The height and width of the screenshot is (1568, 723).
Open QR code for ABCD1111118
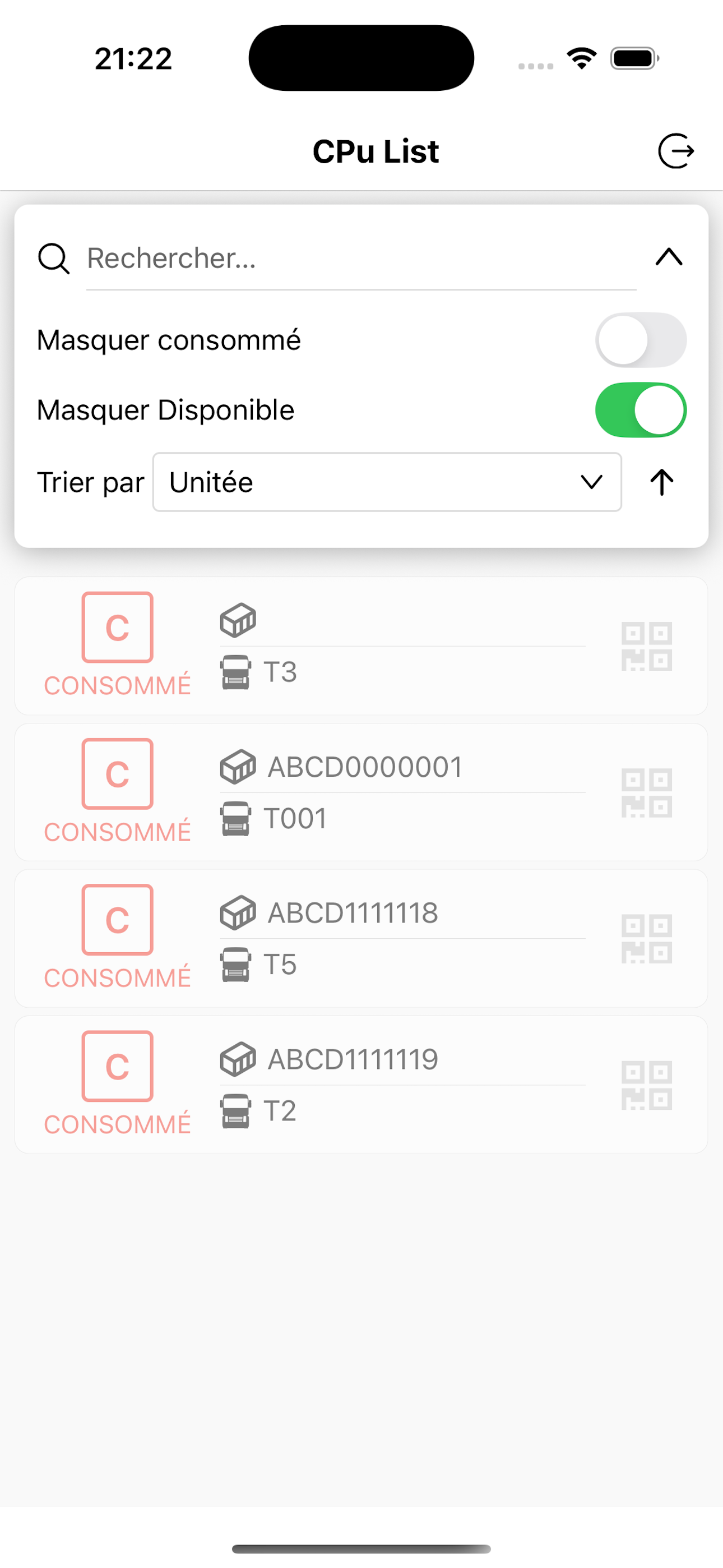point(646,939)
